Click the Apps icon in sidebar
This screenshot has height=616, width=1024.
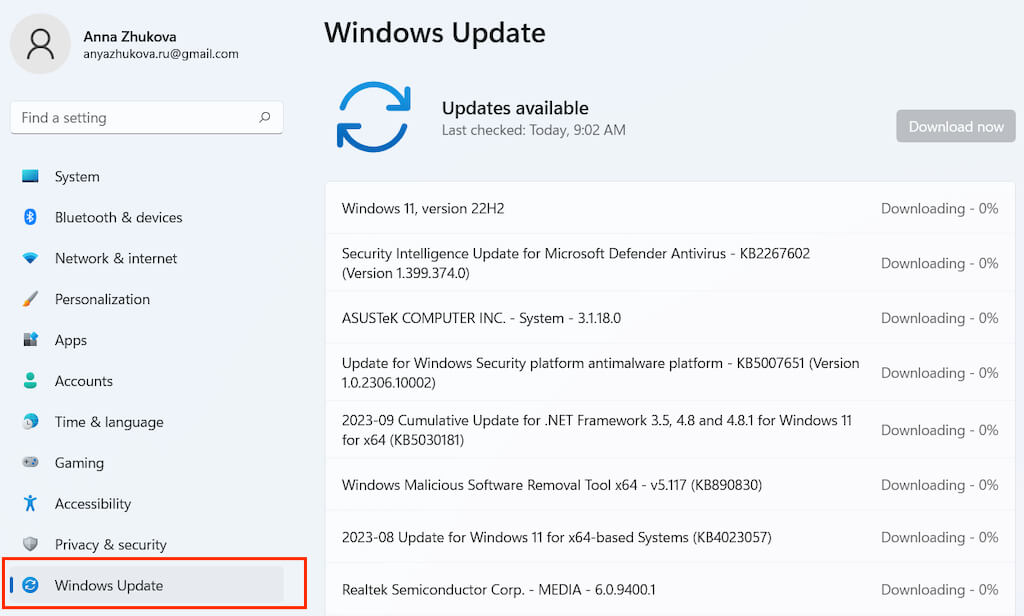tap(31, 340)
